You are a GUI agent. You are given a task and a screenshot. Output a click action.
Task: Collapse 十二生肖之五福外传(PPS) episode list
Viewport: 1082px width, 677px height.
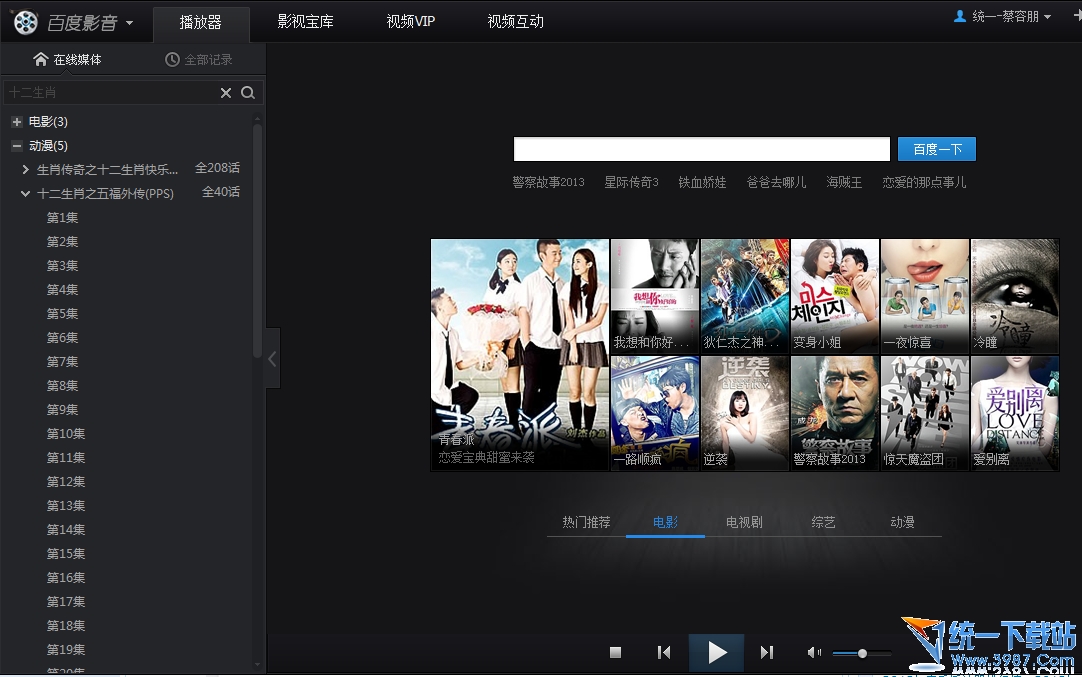click(26, 194)
